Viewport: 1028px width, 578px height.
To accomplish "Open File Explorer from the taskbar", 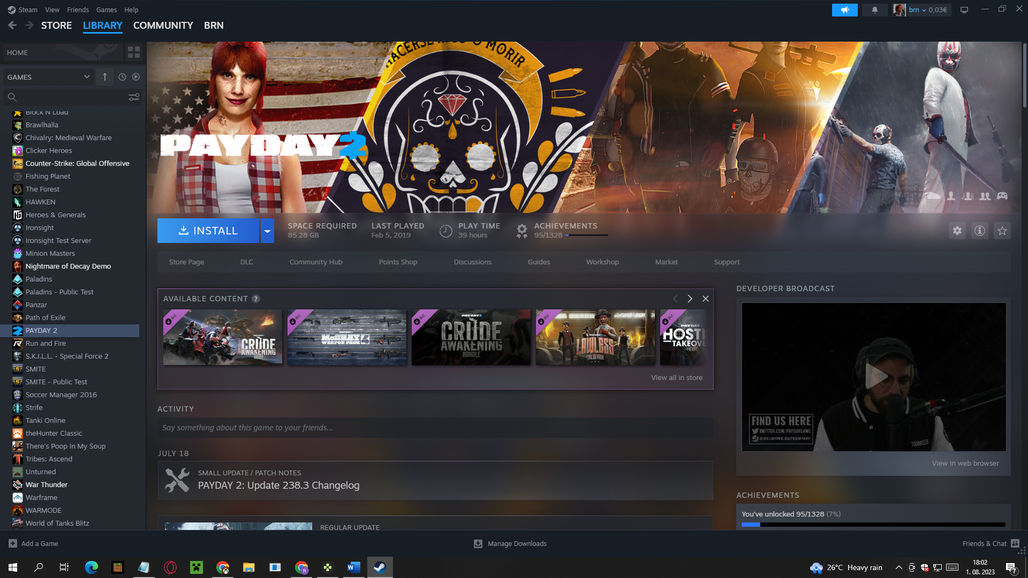I will click(248, 568).
